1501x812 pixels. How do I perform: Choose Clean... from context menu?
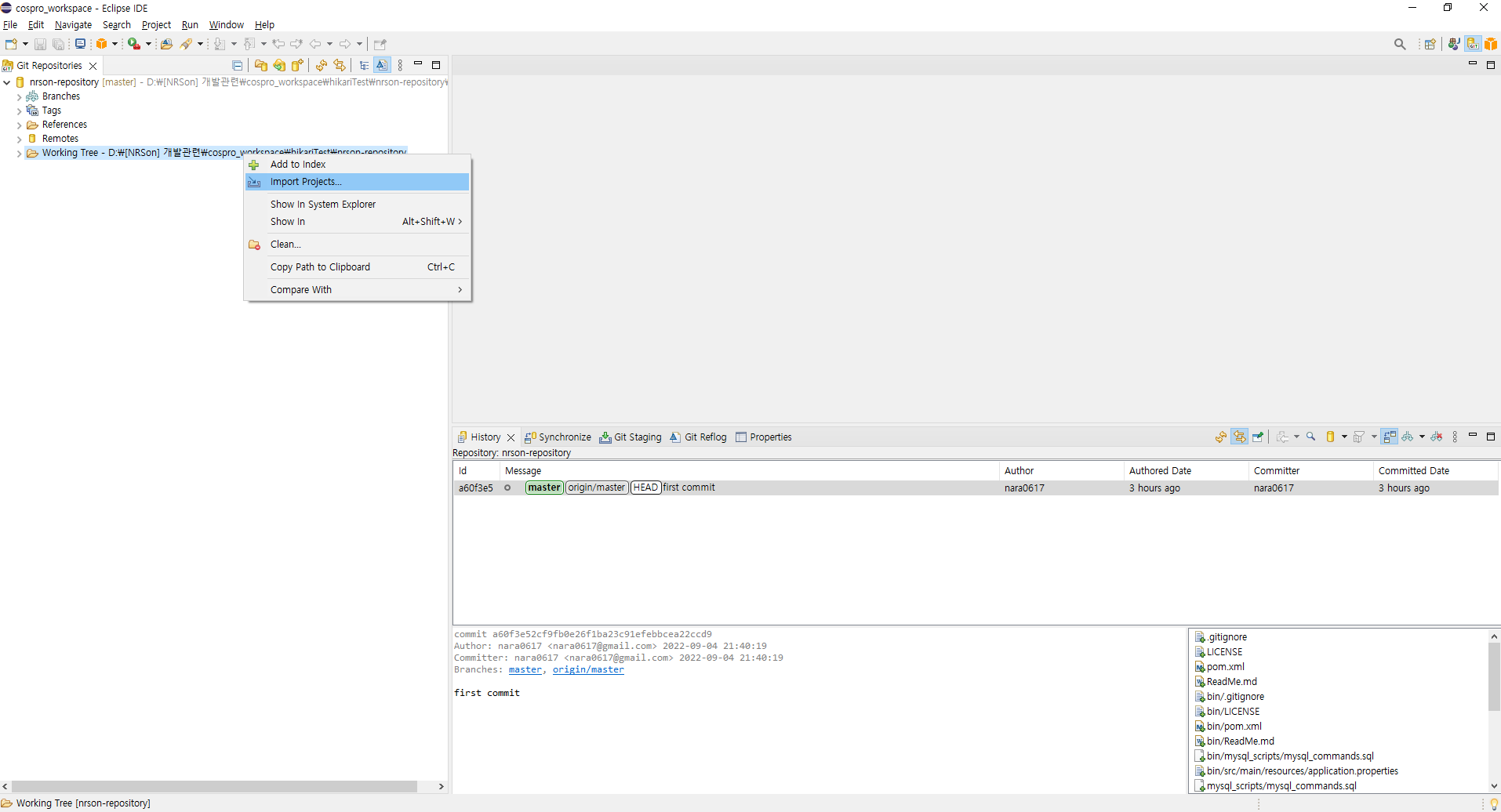(358, 245)
